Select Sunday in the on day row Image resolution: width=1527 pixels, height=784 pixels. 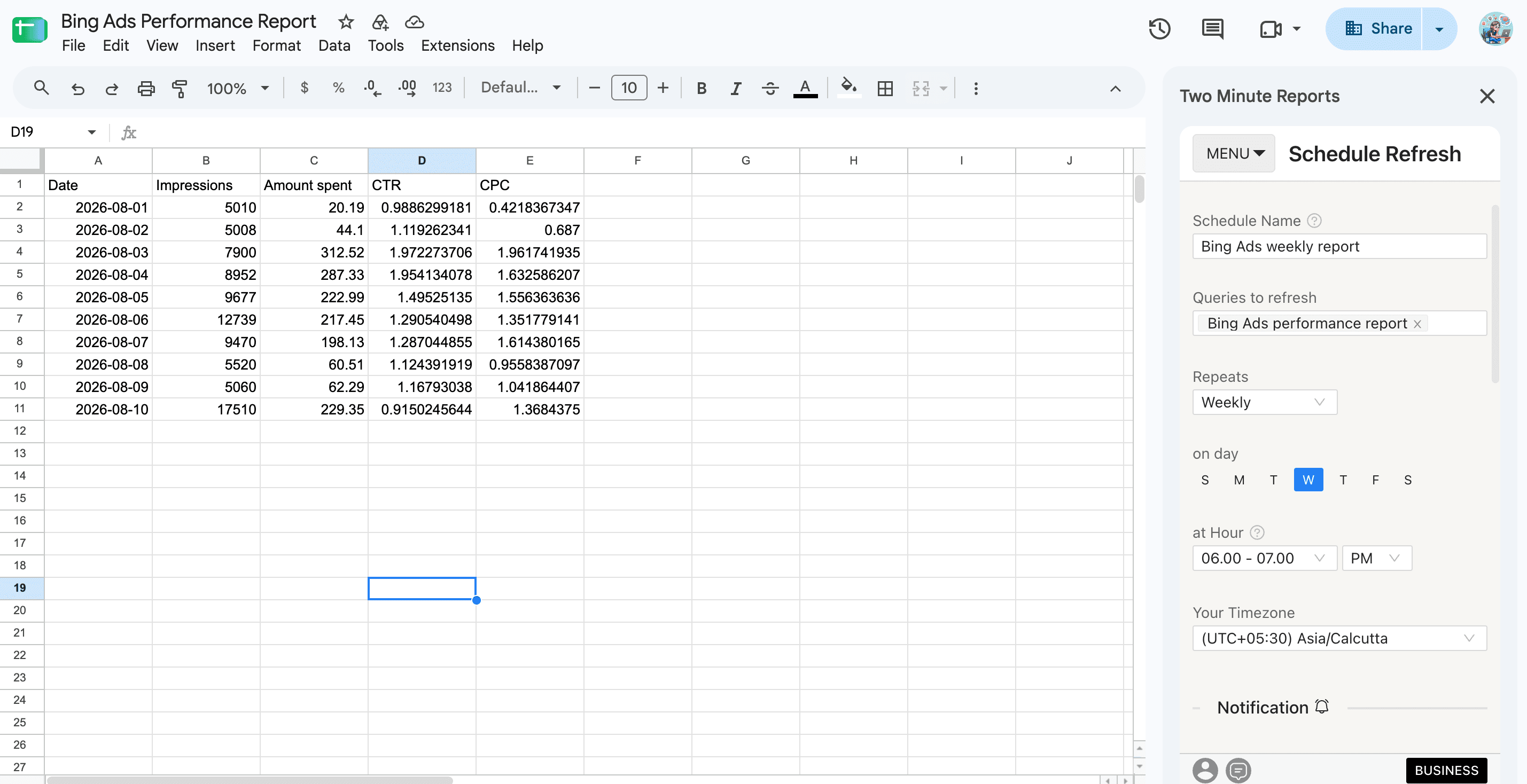click(1204, 480)
